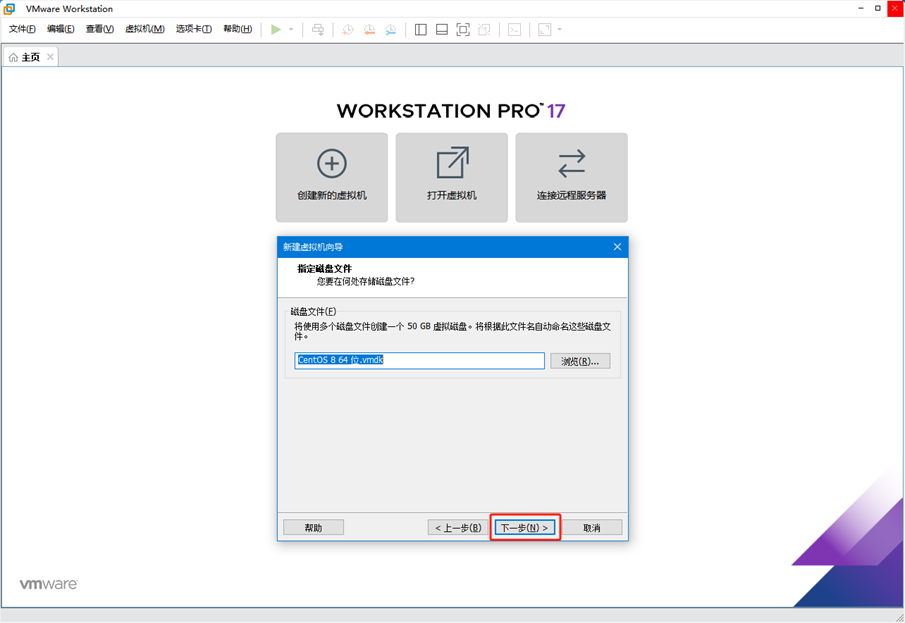Go back with the 上一步(B) button
The image size is (905, 623).
(x=458, y=528)
